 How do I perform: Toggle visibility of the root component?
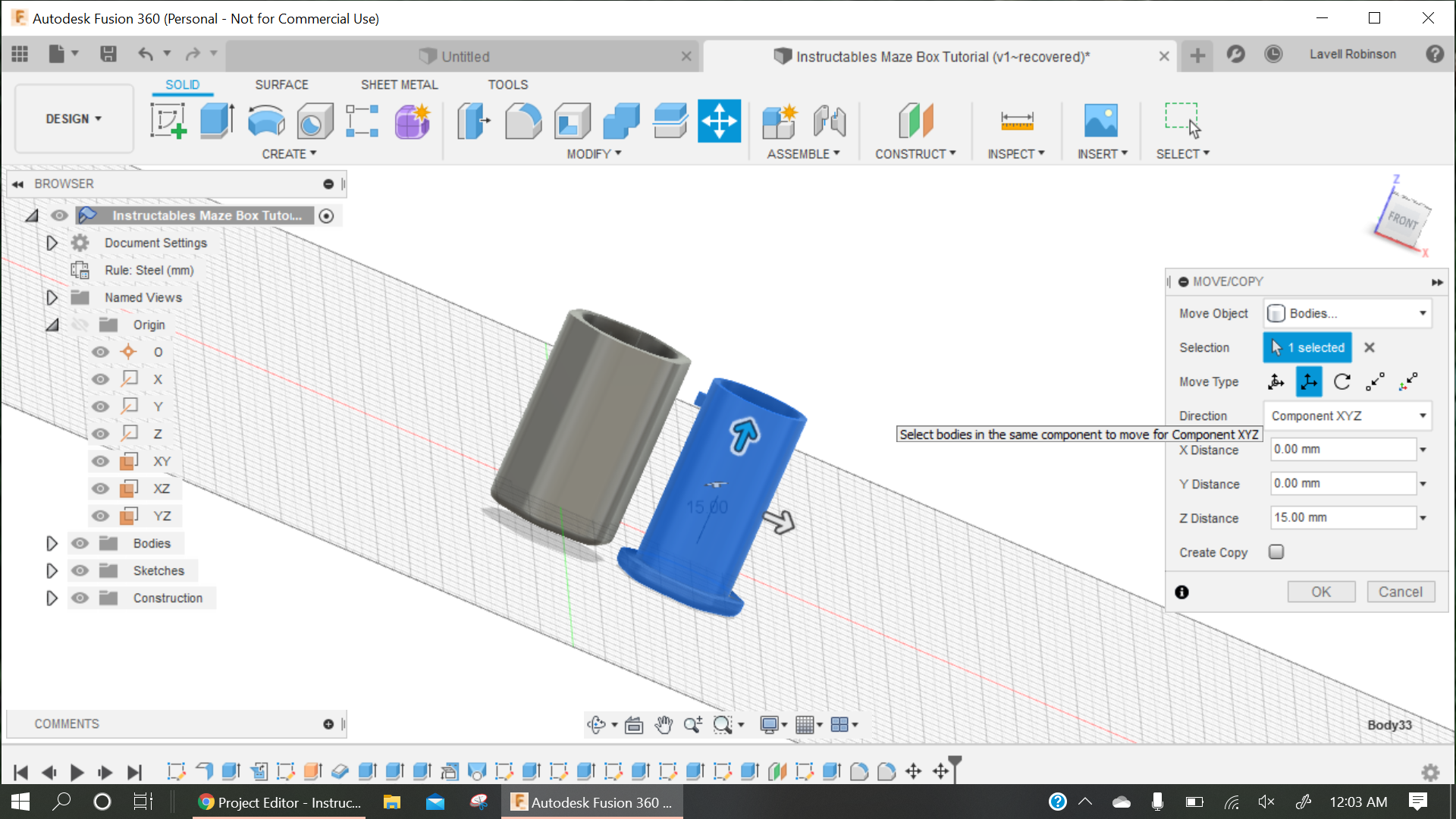pyautogui.click(x=59, y=215)
